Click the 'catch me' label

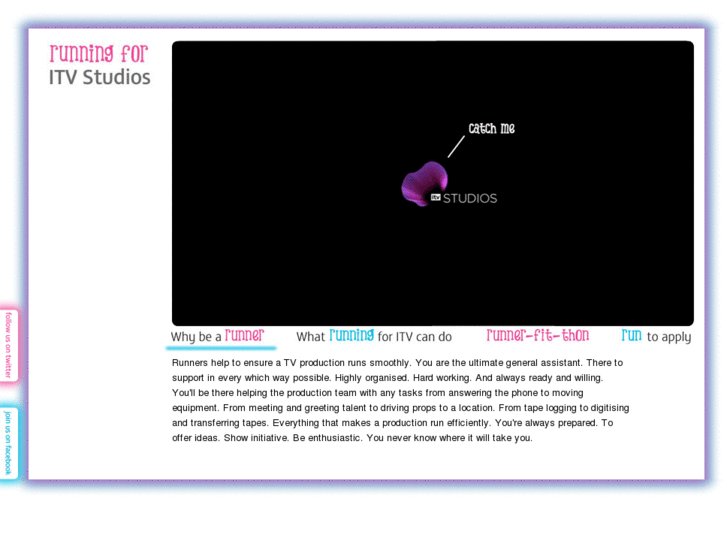pyautogui.click(x=491, y=128)
